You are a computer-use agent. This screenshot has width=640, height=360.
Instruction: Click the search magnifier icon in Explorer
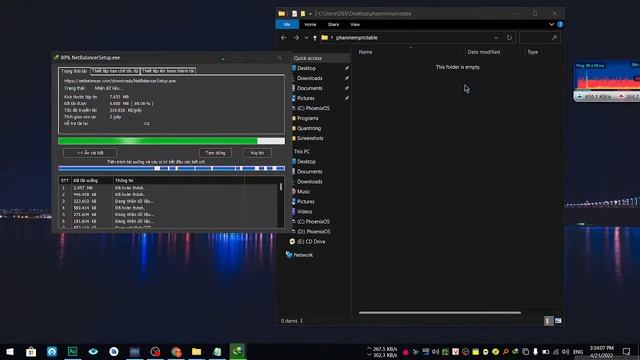(x=554, y=38)
